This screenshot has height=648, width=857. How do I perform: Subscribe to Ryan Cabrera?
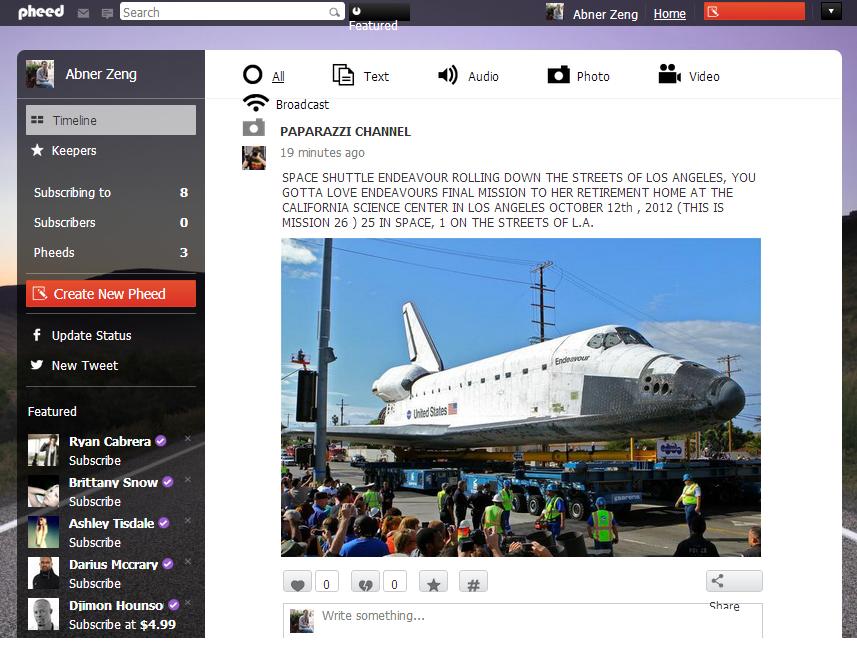coord(95,461)
